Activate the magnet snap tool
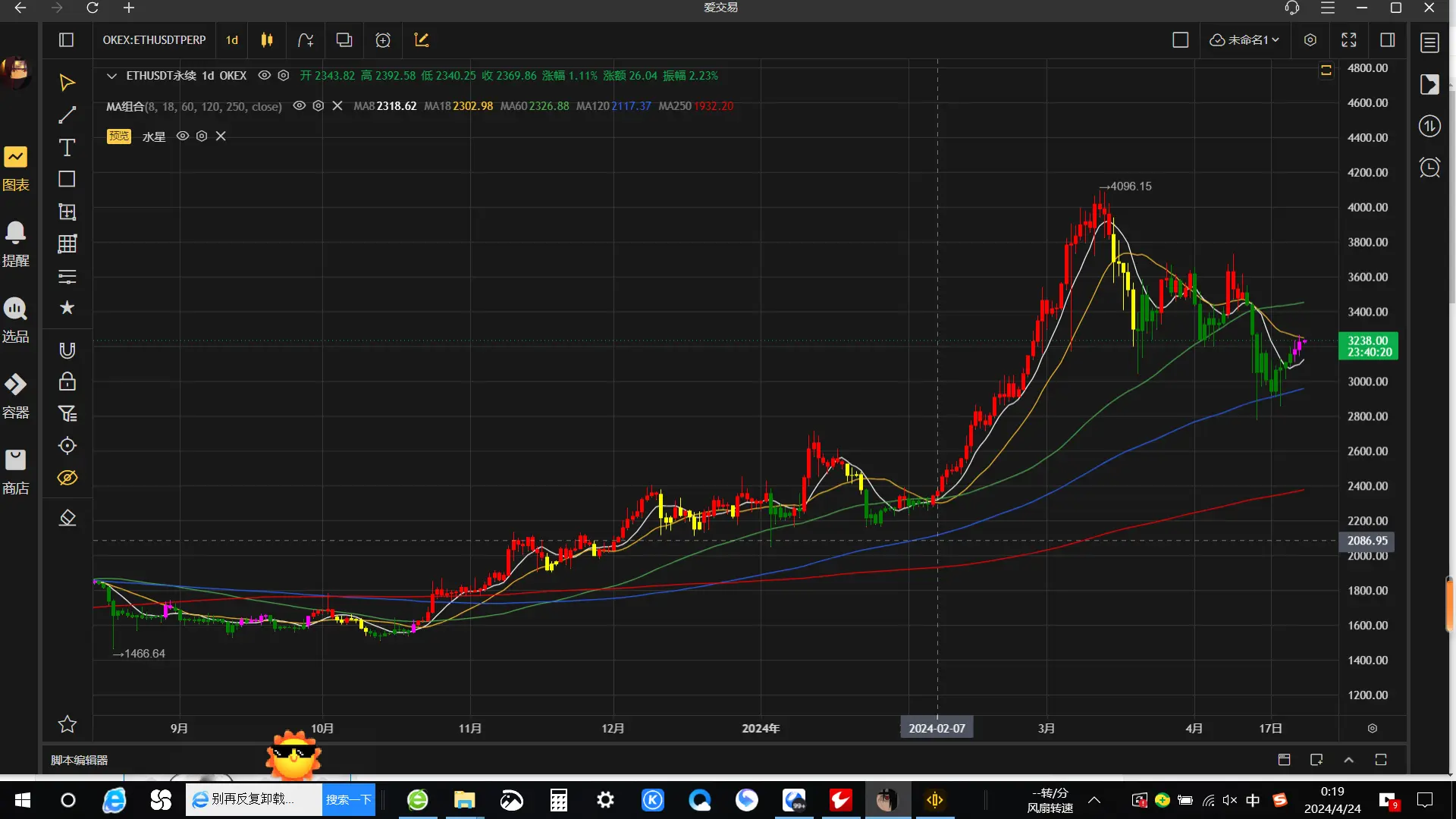 click(x=67, y=350)
